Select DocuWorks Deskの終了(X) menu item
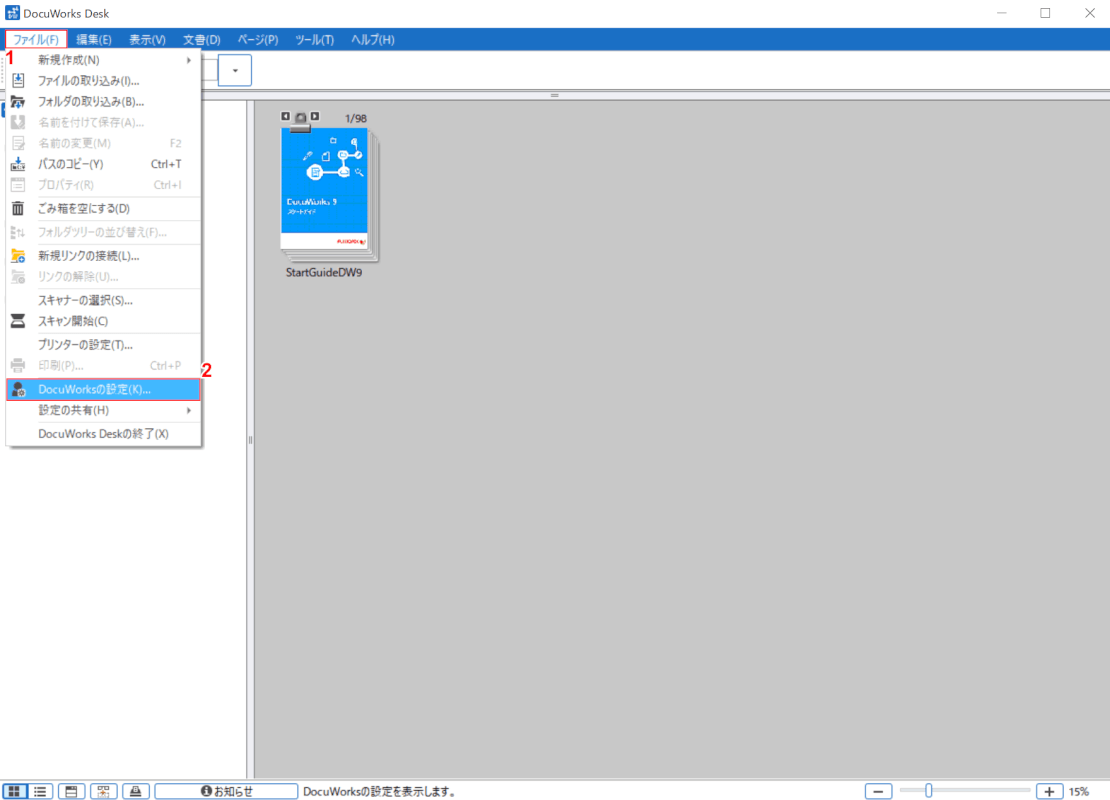Viewport: 1110px width, 800px height. [x=104, y=434]
